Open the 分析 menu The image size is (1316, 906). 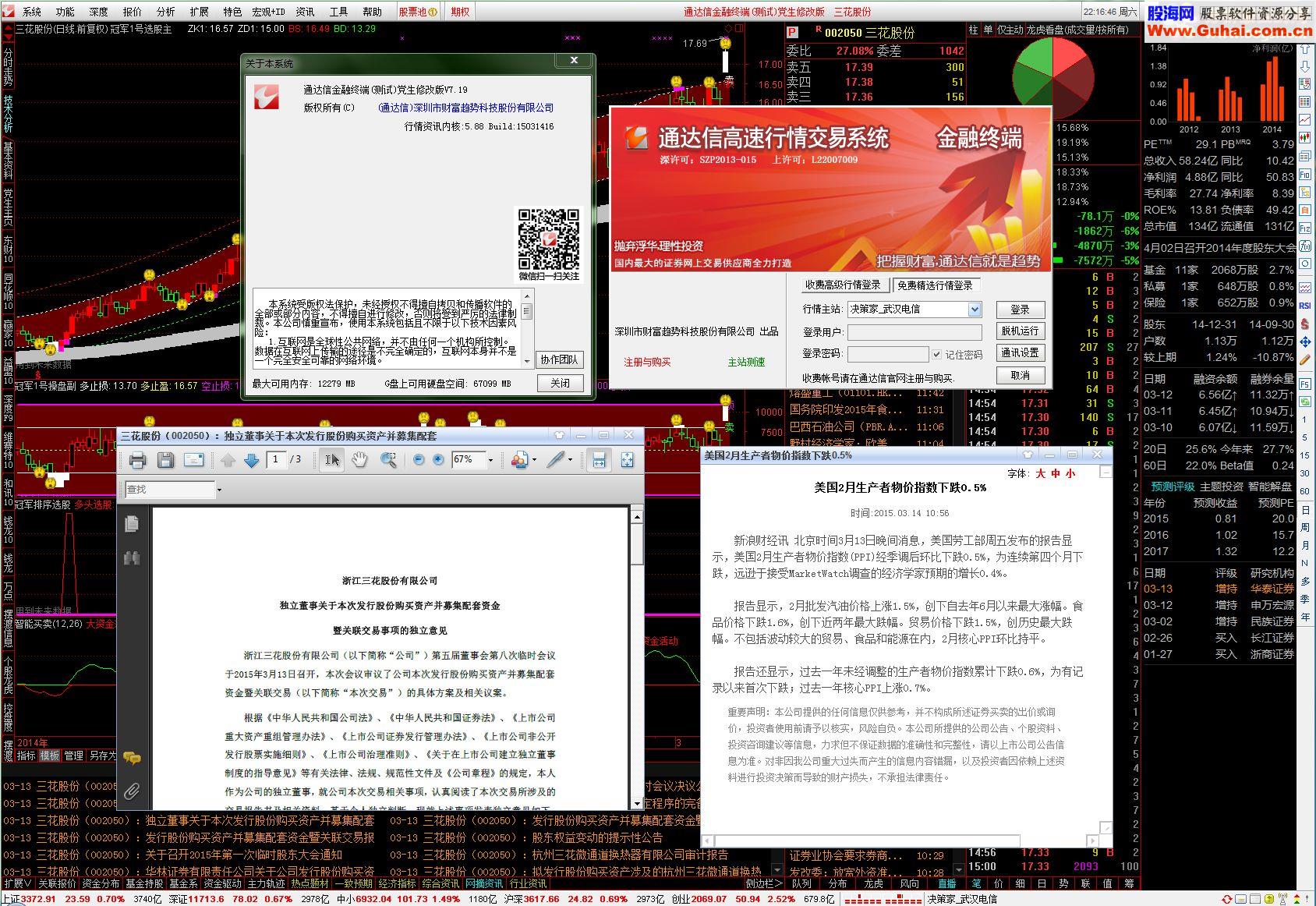click(x=166, y=12)
